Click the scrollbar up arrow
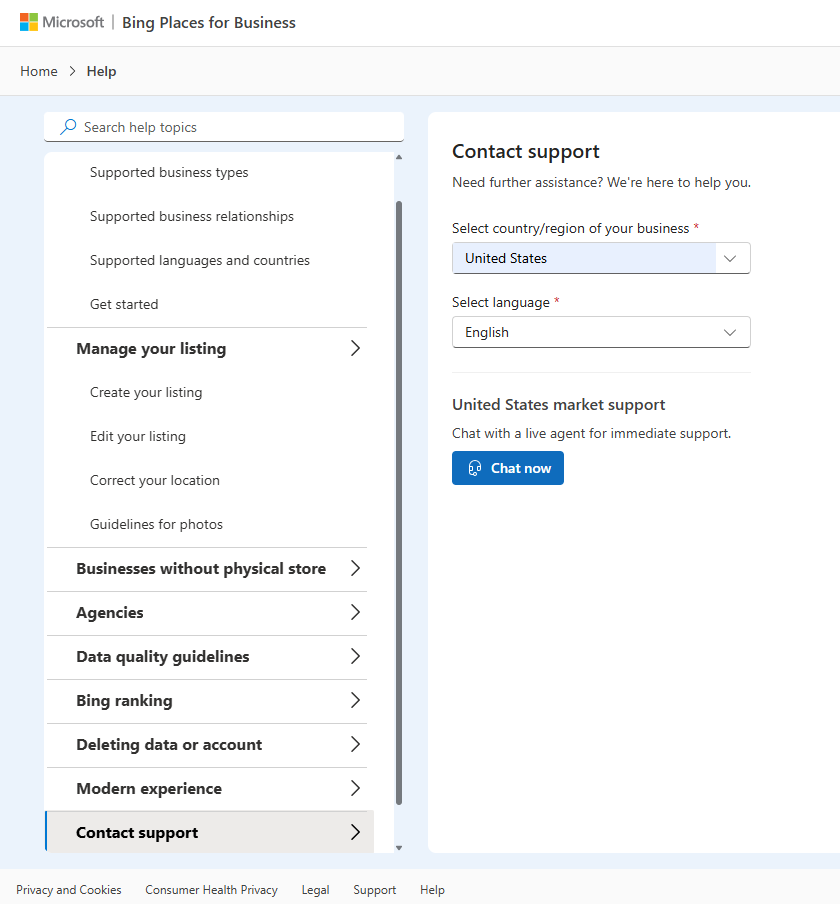 [x=398, y=156]
